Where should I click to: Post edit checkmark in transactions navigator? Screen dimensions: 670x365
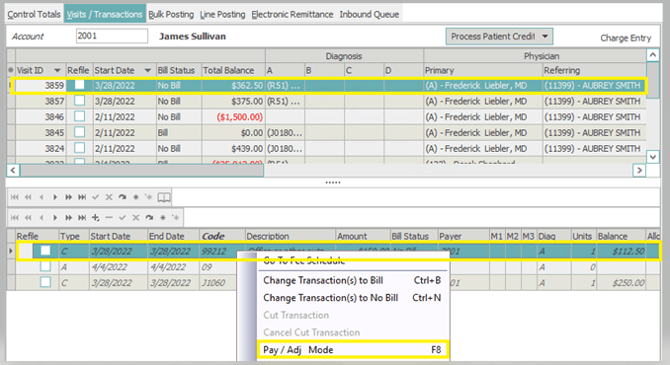coord(122,218)
